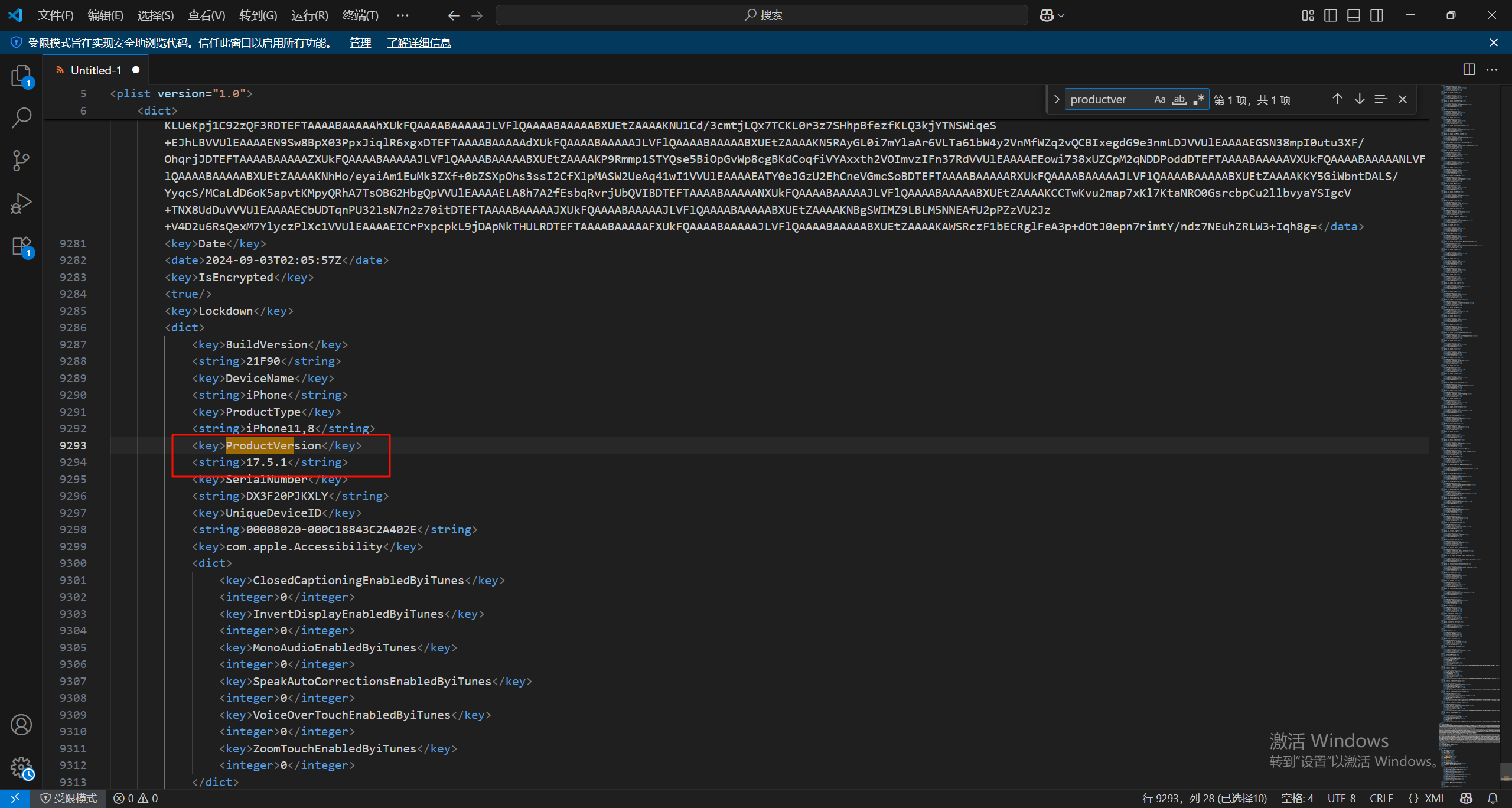1512x808 pixels.
Task: Select the Untitled-1 editor tab
Action: 96,70
